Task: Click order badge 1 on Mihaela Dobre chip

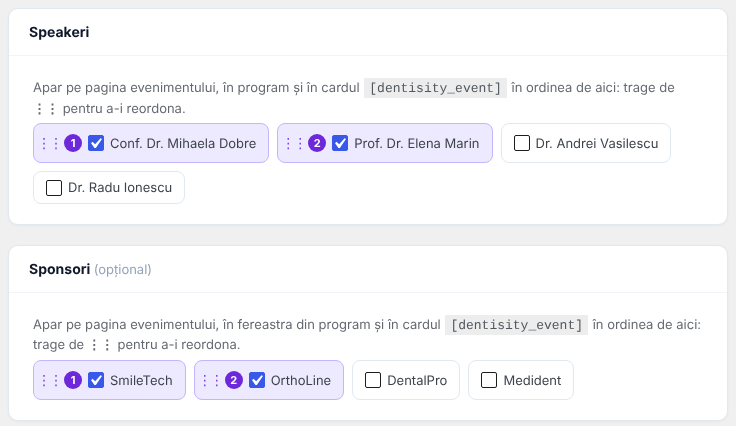Action: pyautogui.click(x=73, y=143)
